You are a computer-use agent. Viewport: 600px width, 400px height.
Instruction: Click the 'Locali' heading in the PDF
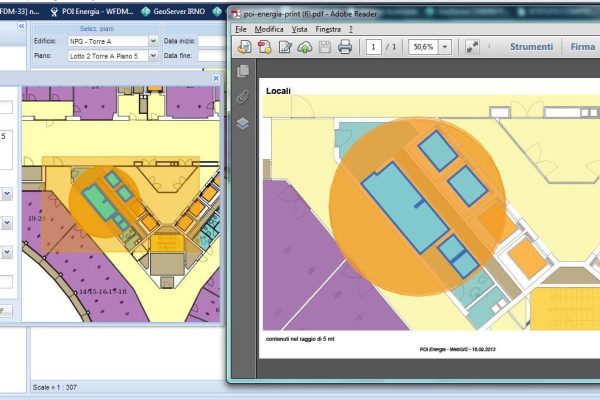pos(278,91)
